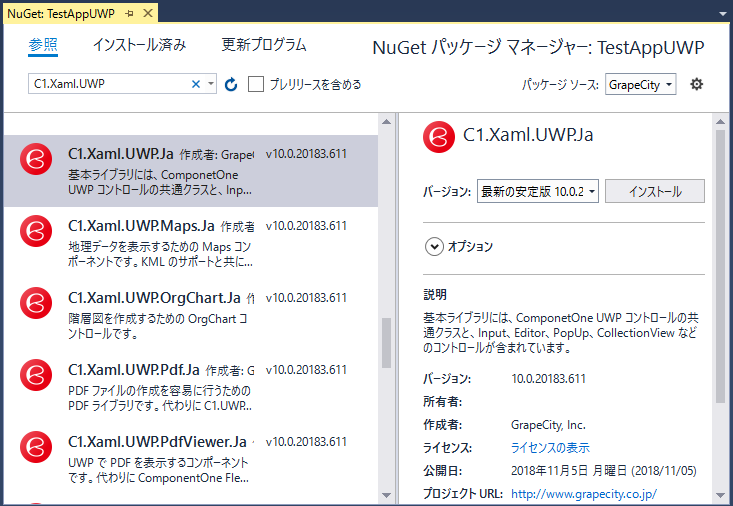Viewport: 733px width, 506px height.
Task: Click the C1.Xaml.UWP.OrgChart.Ja package icon
Action: (36, 303)
